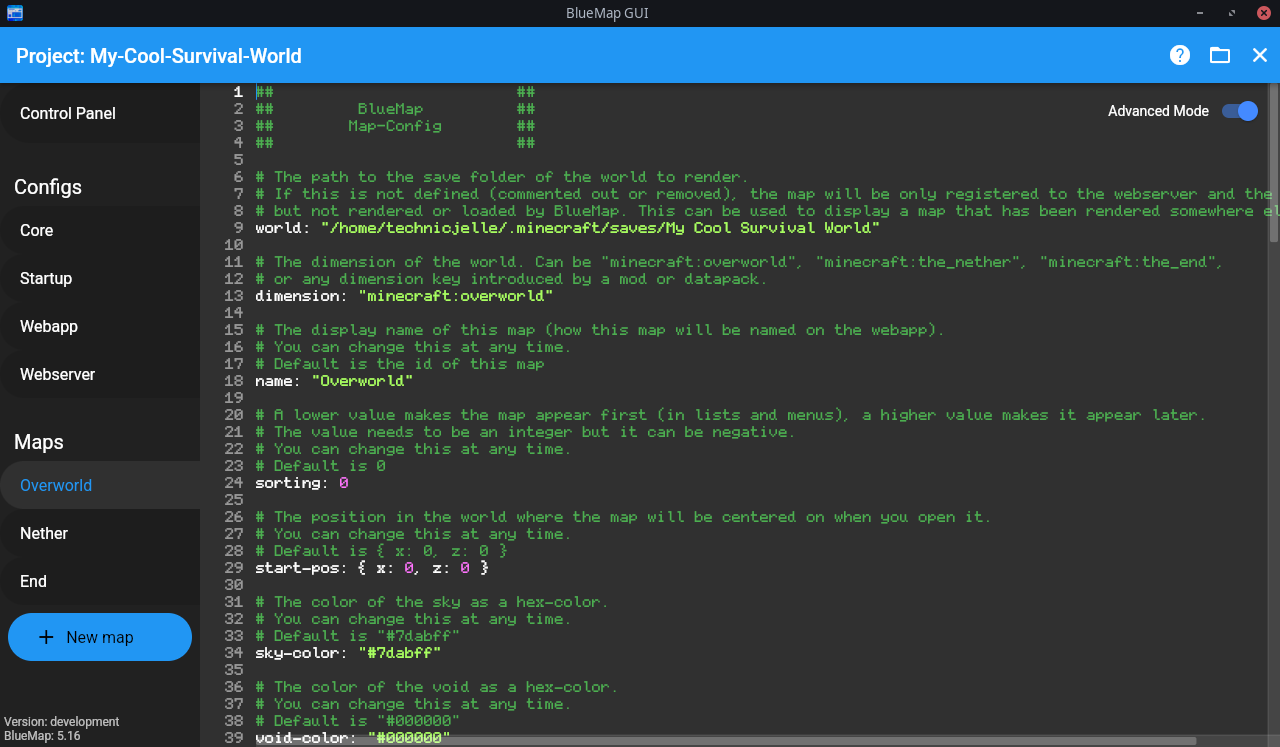
Task: Open the help icon in the header
Action: pos(1180,56)
